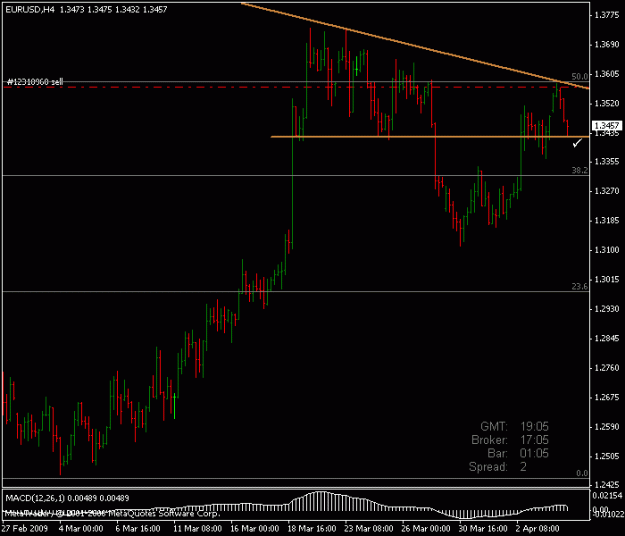Click the '4 Mar 00:00' time axis label
625x536 pixels.
pos(81,529)
